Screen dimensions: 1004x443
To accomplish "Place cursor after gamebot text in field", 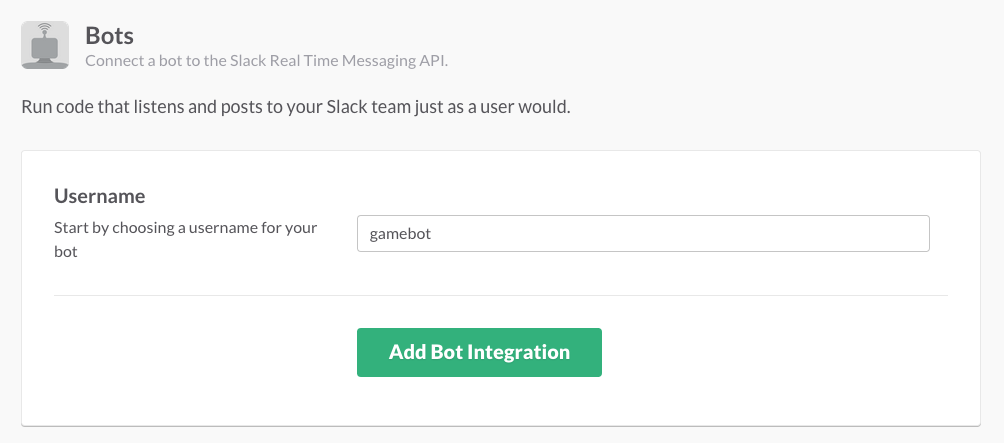I will [433, 234].
